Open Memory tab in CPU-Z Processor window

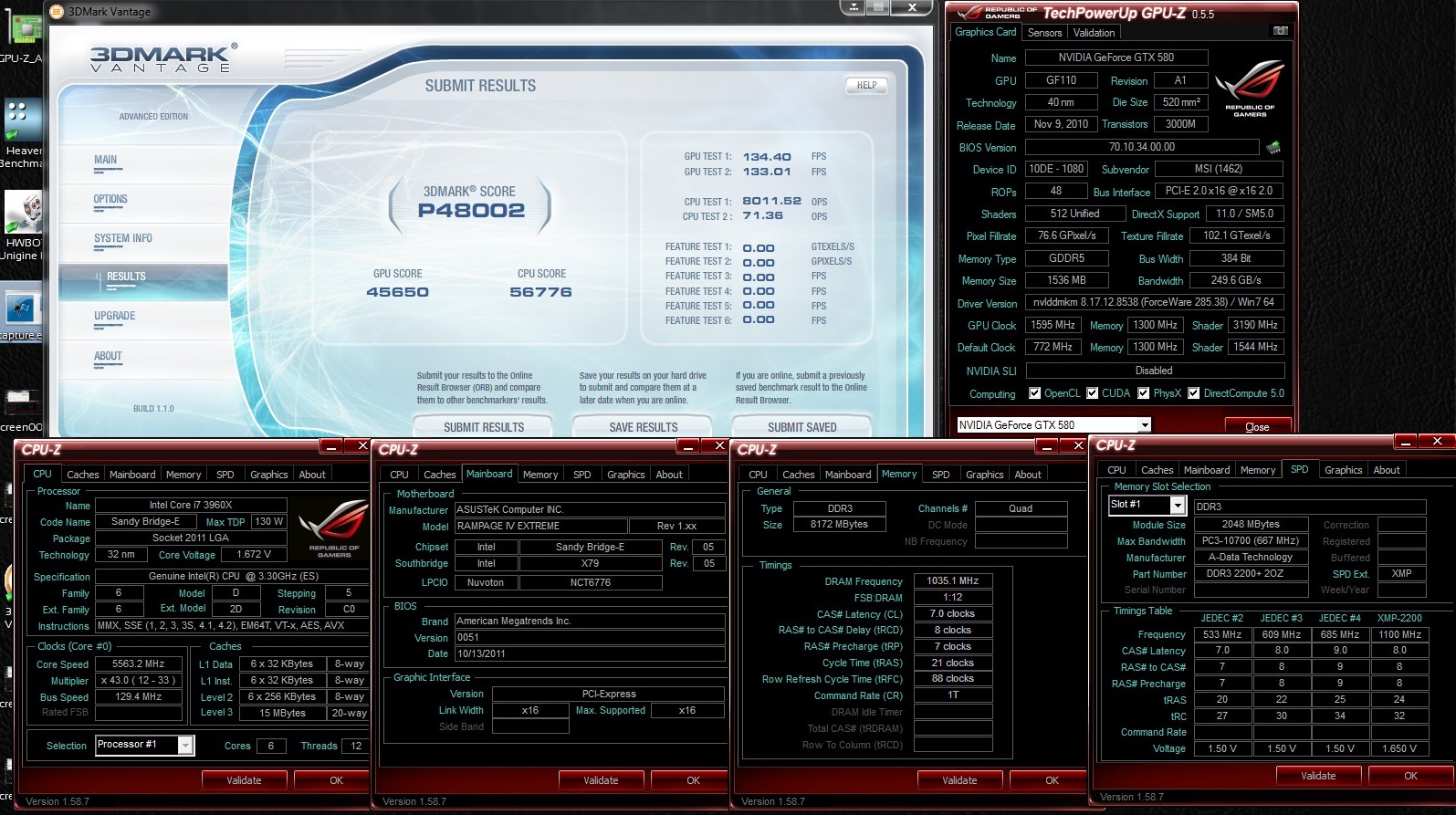tap(183, 475)
